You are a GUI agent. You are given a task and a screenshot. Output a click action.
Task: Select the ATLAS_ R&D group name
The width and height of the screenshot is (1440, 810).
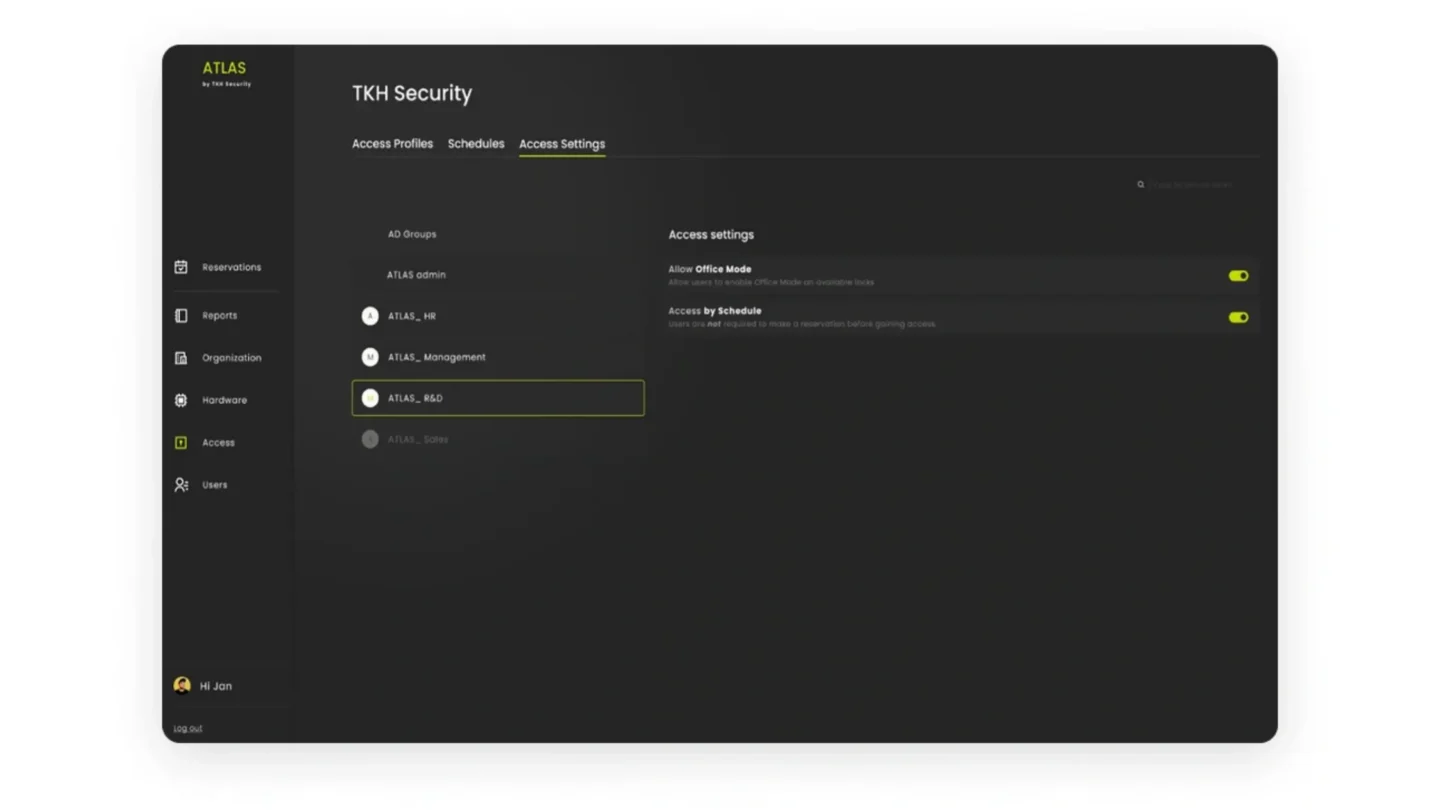pos(415,398)
